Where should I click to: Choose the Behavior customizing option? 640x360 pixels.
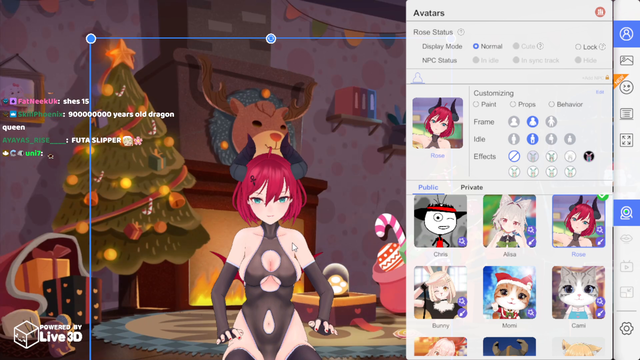(x=551, y=104)
